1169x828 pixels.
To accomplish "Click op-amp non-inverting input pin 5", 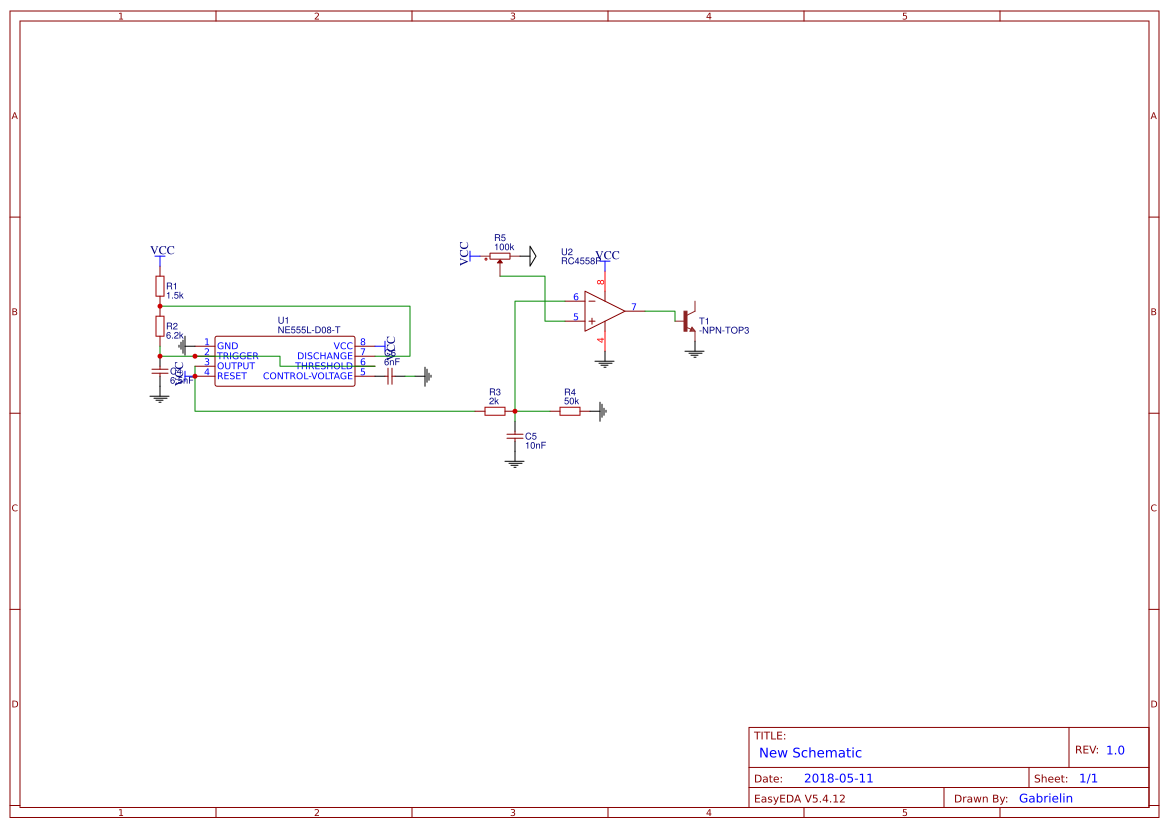I will [576, 317].
